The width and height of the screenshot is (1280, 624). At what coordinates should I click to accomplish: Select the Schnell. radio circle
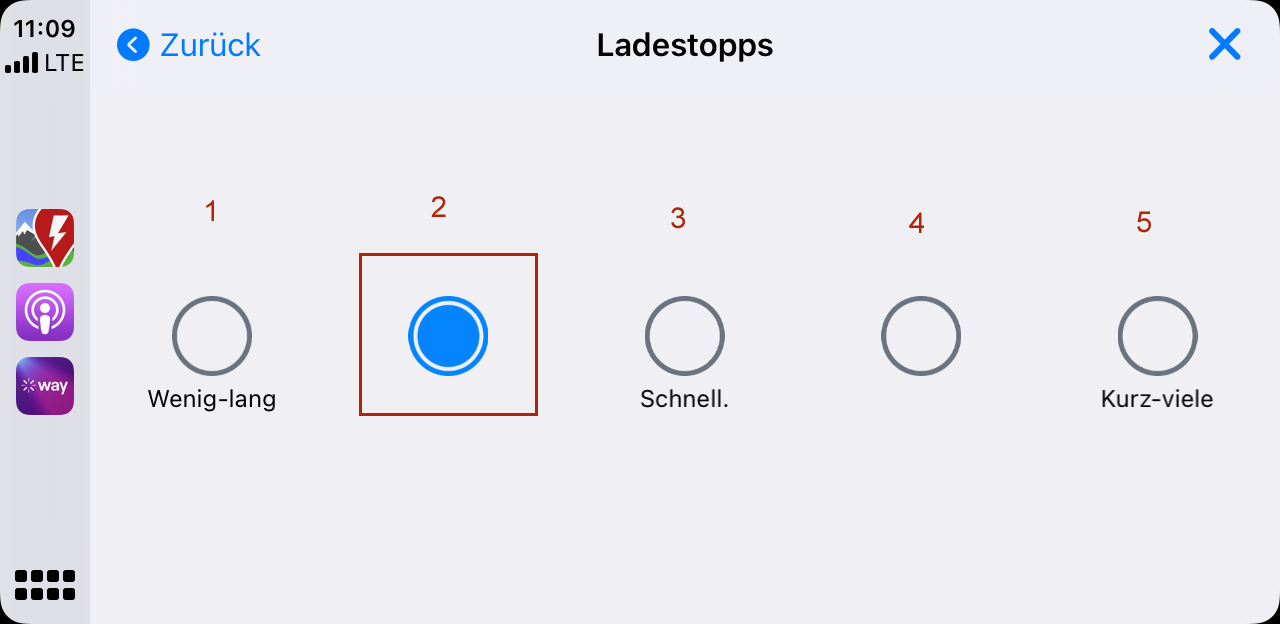[x=685, y=336]
